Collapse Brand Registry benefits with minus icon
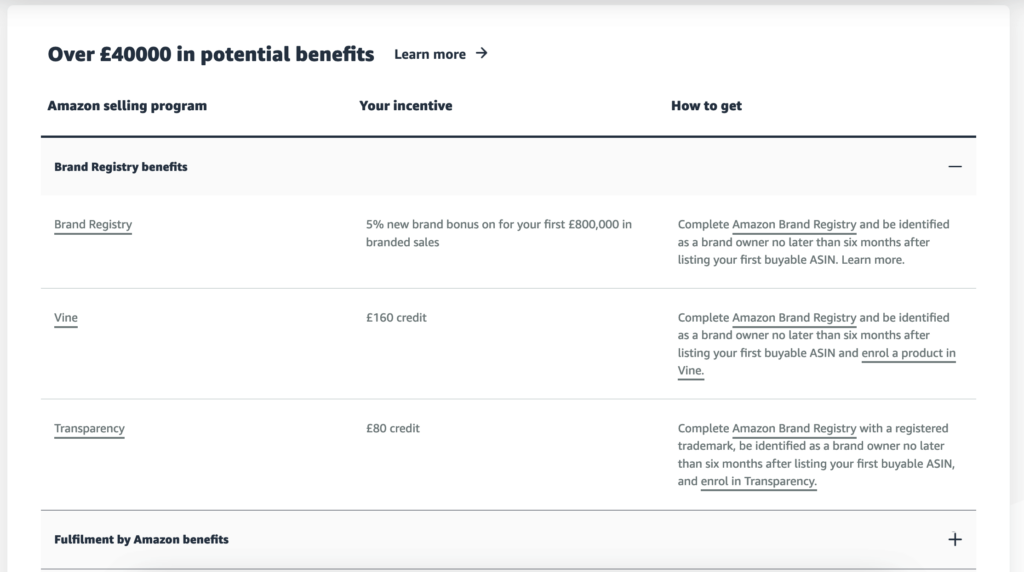The width and height of the screenshot is (1024, 572). coord(954,167)
